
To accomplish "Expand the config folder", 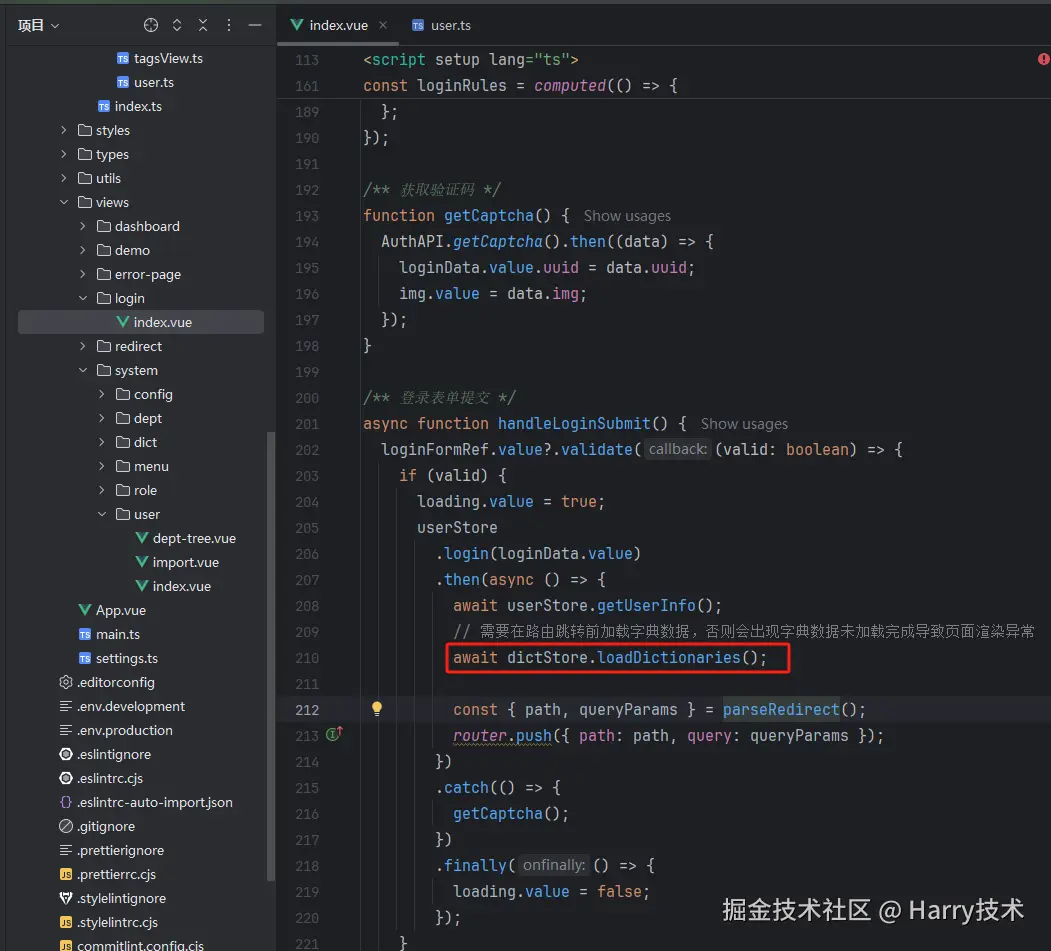I will pos(102,394).
